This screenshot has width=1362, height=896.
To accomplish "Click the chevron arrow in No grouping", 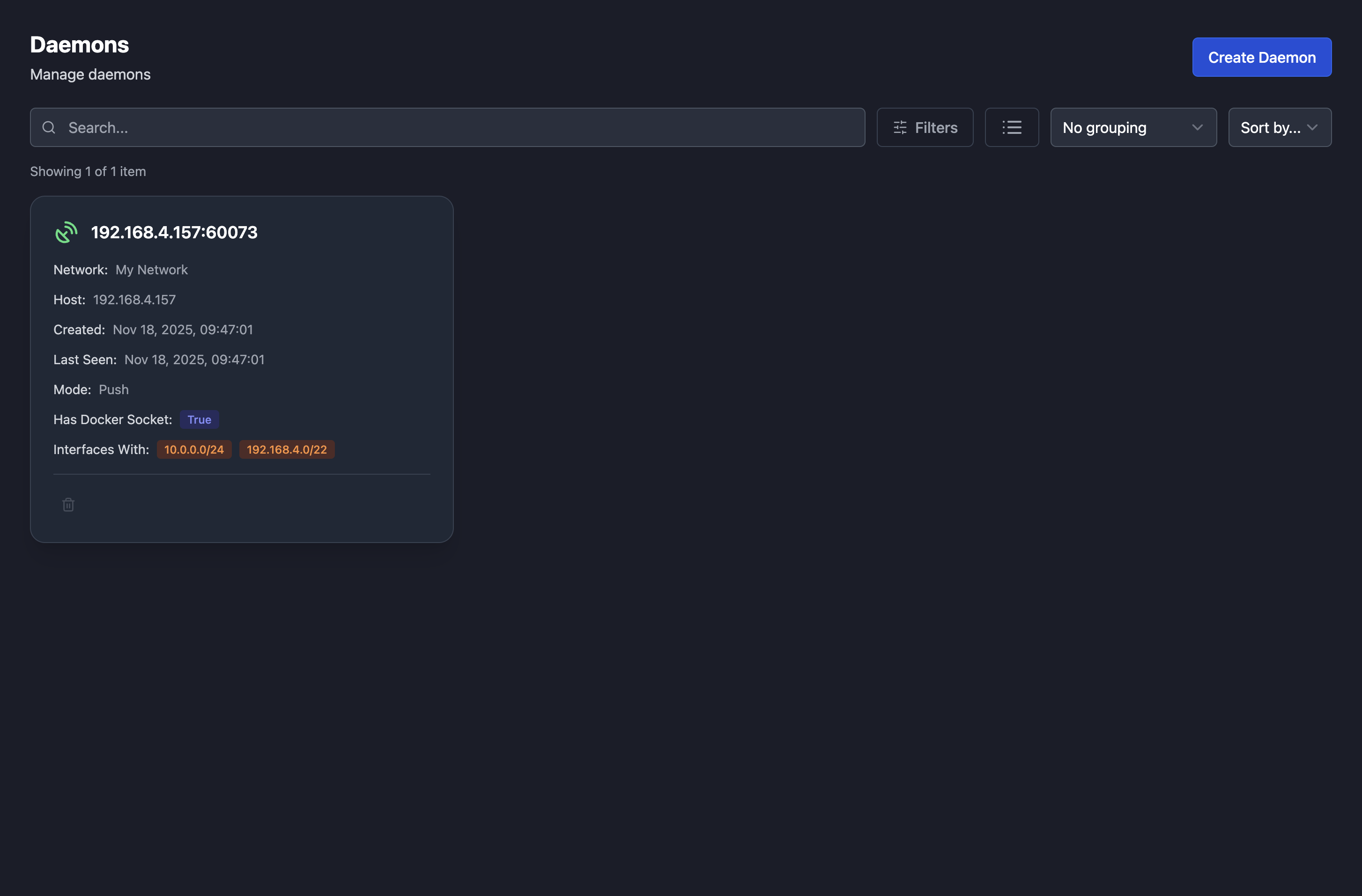I will [1197, 128].
